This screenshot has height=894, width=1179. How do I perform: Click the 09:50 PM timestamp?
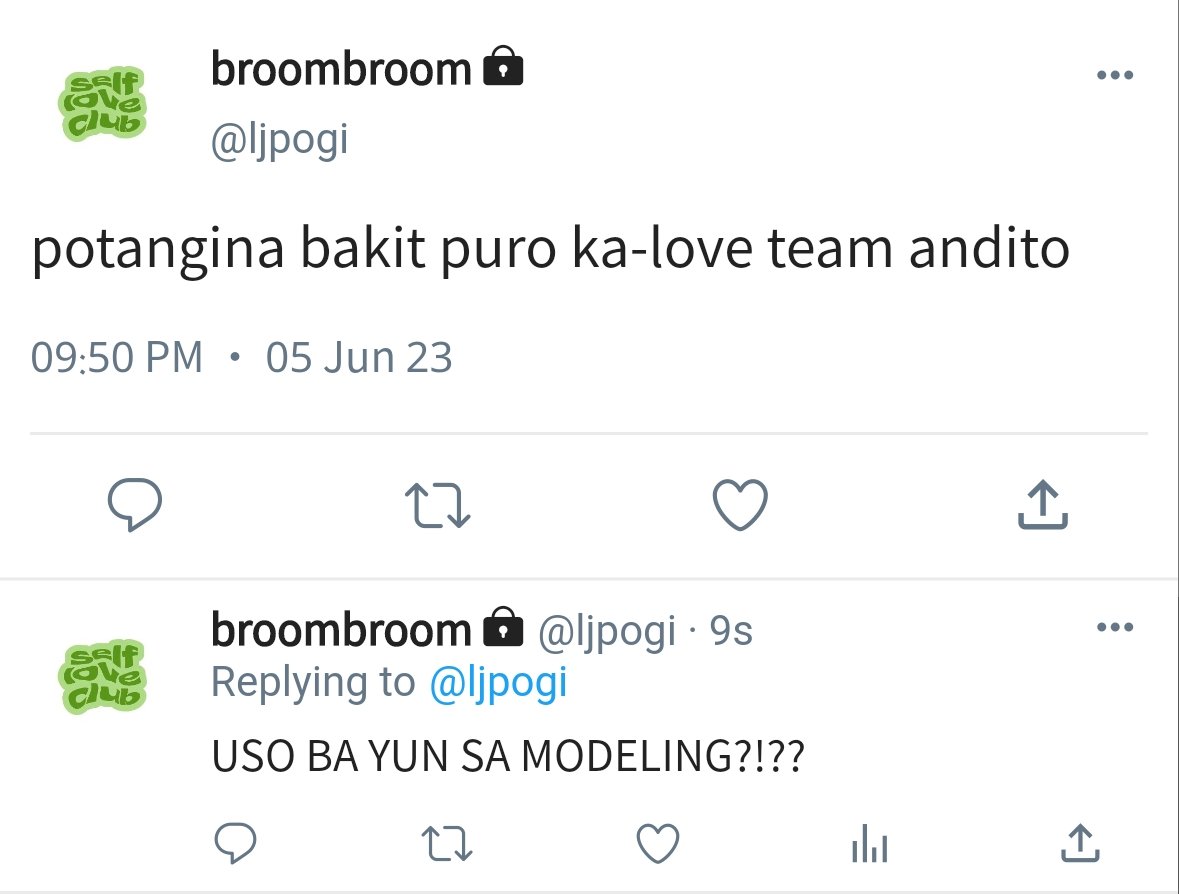(x=117, y=357)
